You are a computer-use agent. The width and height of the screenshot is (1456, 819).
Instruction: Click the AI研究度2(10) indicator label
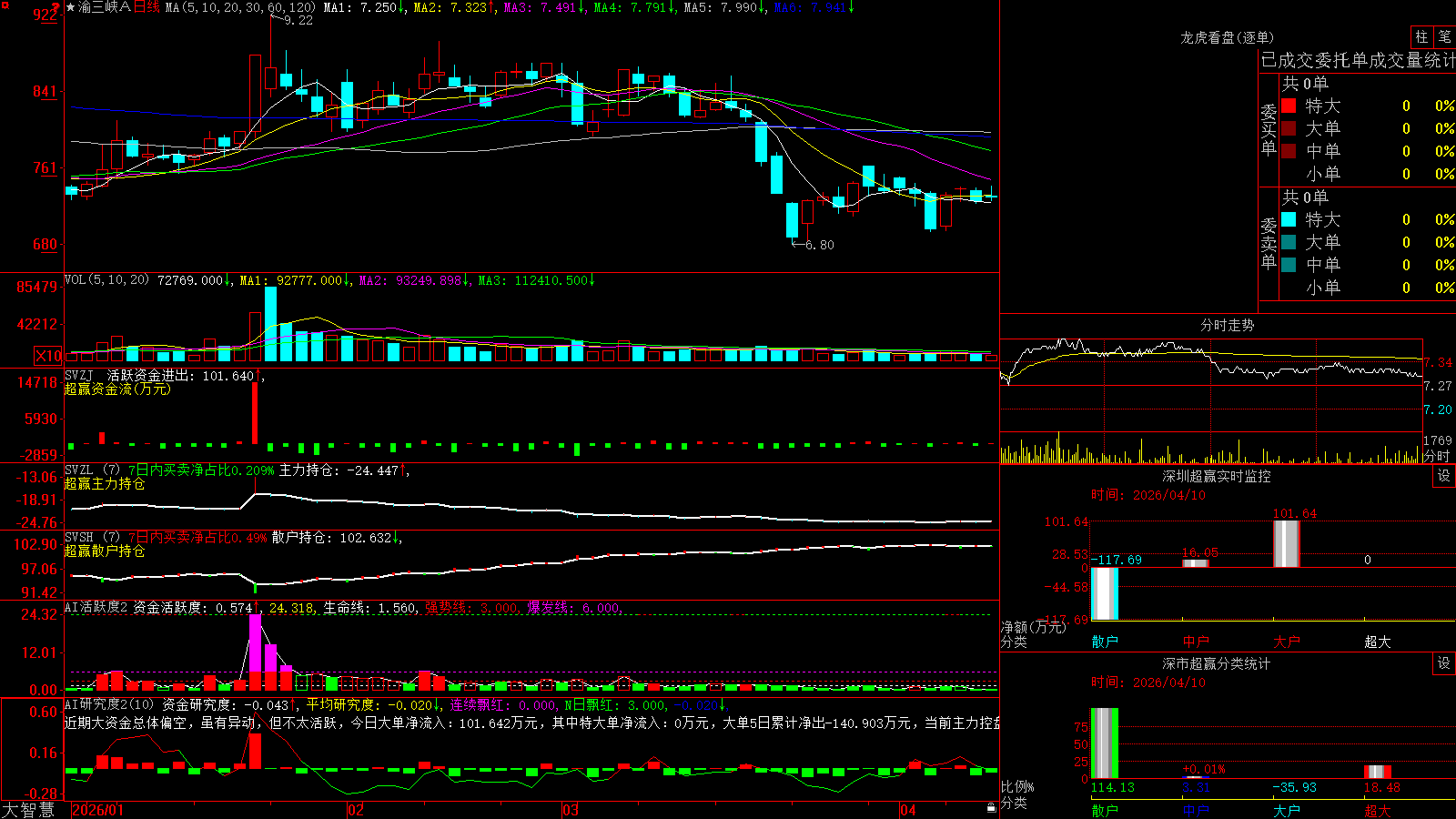[110, 705]
